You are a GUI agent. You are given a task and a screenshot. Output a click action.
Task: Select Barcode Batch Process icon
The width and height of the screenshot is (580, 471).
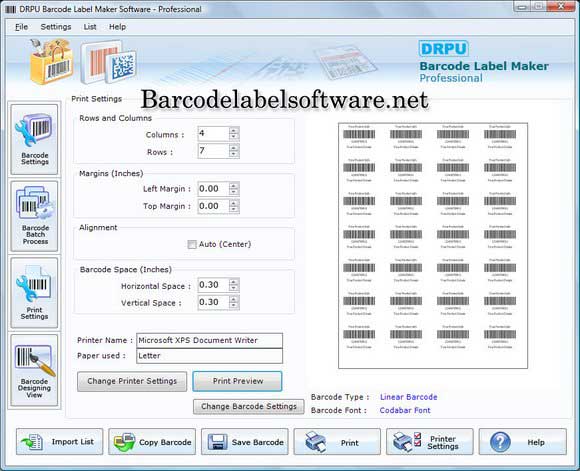tap(34, 216)
